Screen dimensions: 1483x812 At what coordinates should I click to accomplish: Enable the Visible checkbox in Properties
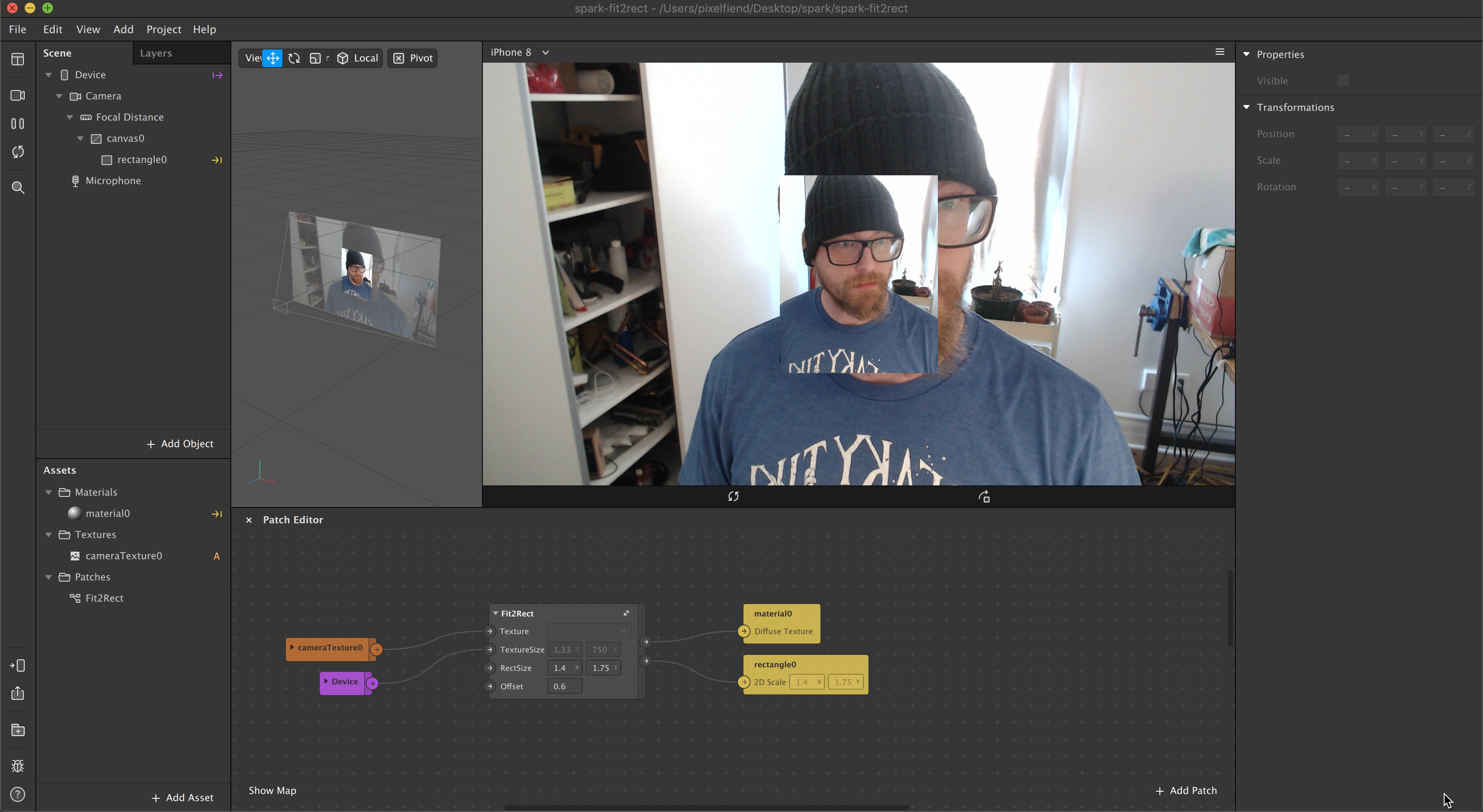click(1344, 81)
